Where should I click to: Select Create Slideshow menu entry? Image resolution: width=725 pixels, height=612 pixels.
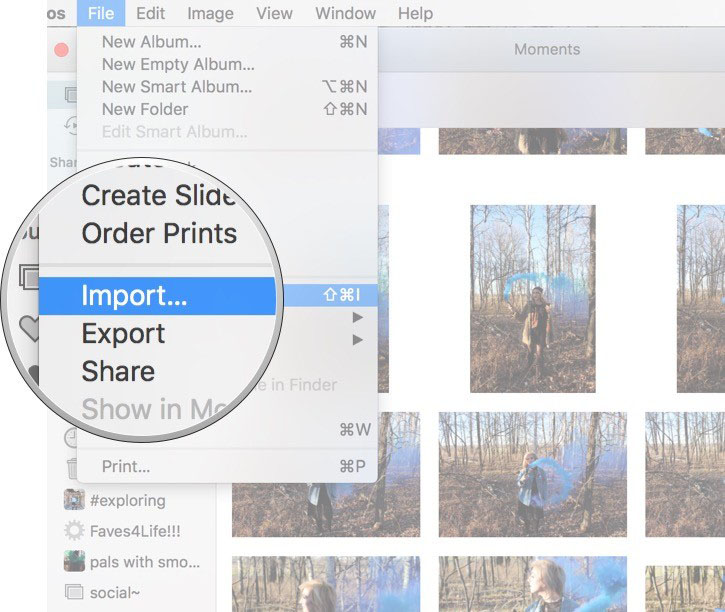point(160,195)
